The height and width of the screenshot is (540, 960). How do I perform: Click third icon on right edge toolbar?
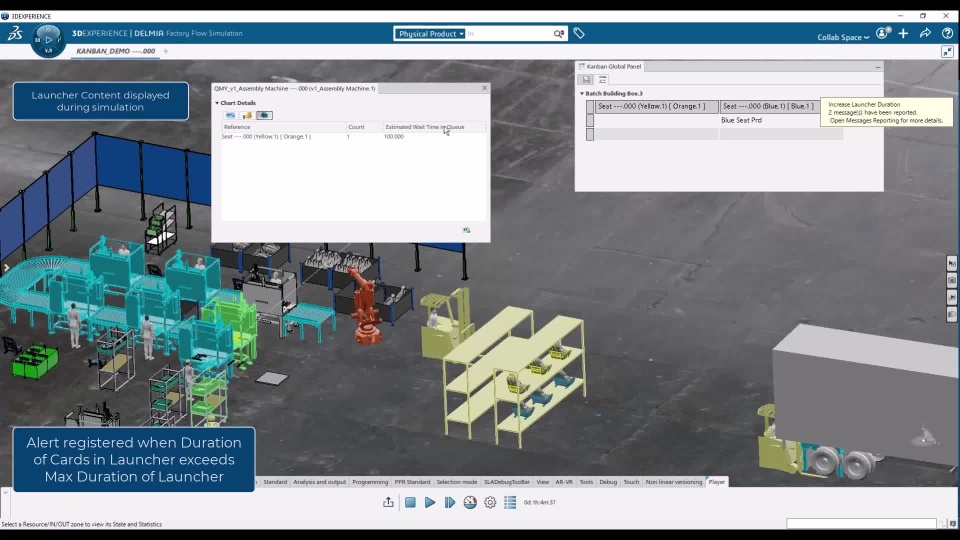click(x=952, y=298)
